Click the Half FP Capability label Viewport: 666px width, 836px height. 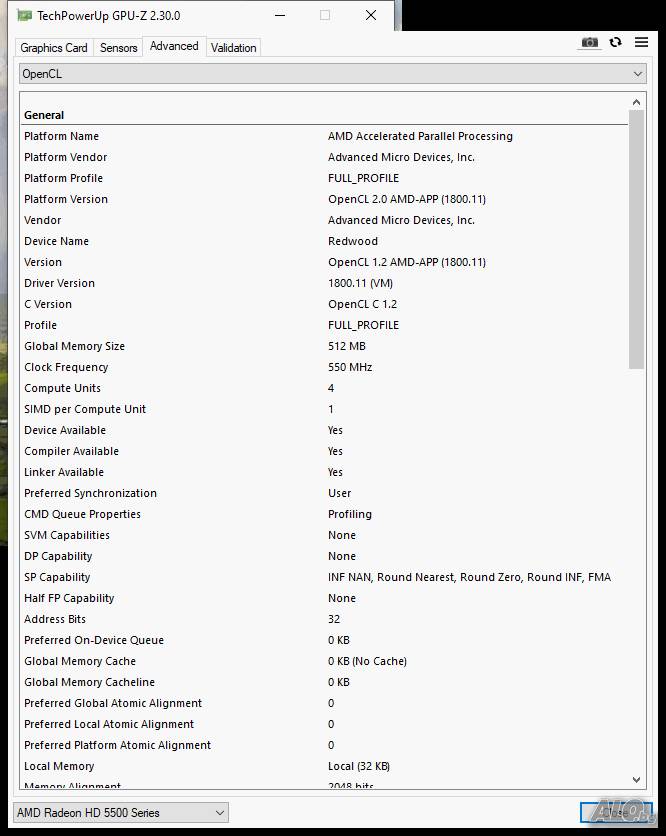pyautogui.click(x=69, y=598)
